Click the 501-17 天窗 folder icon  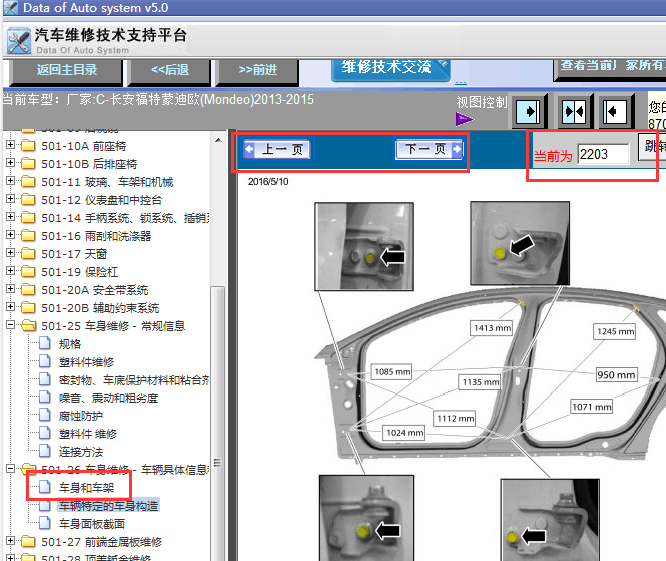coord(28,254)
